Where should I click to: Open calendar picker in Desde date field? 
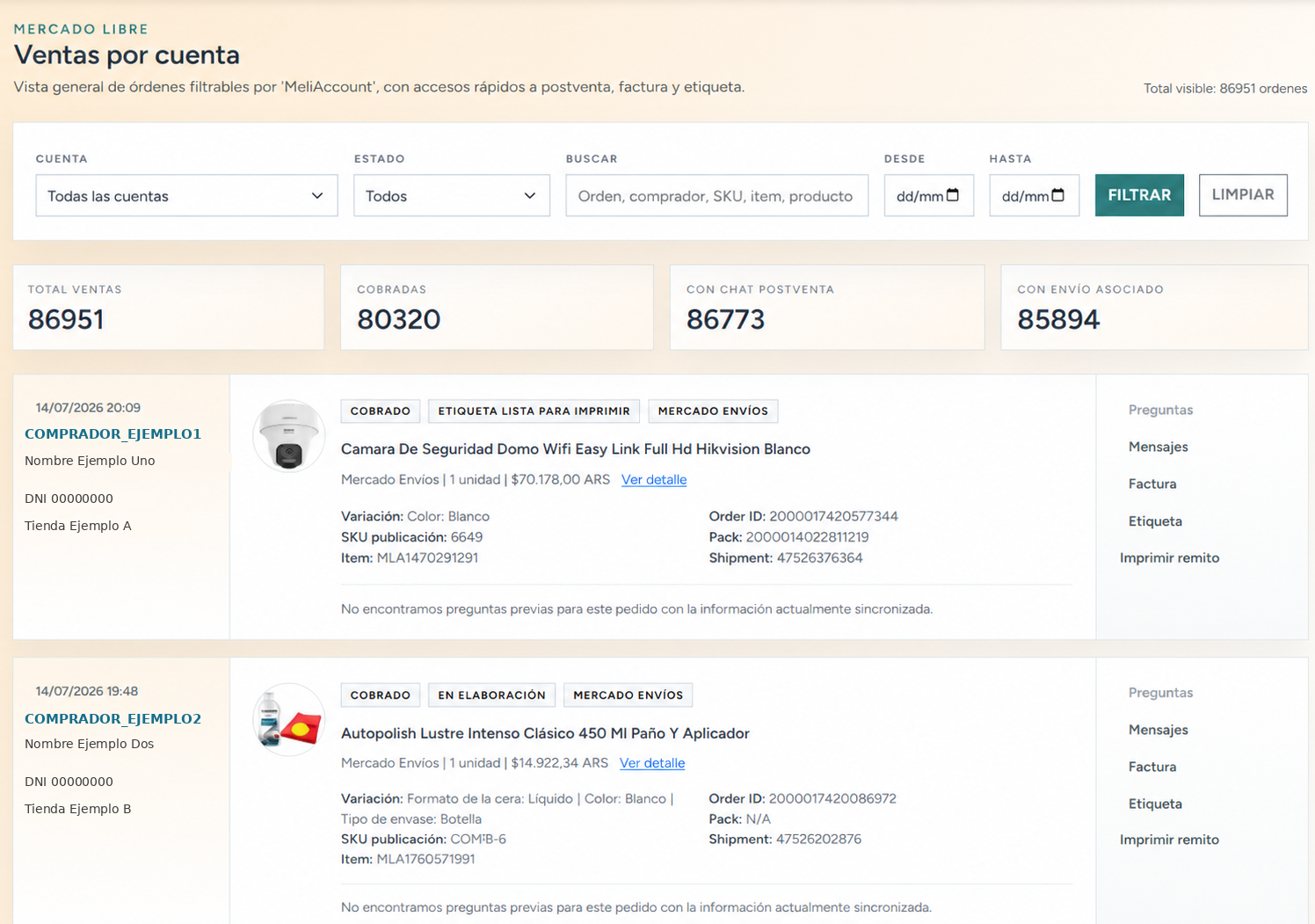pos(953,195)
